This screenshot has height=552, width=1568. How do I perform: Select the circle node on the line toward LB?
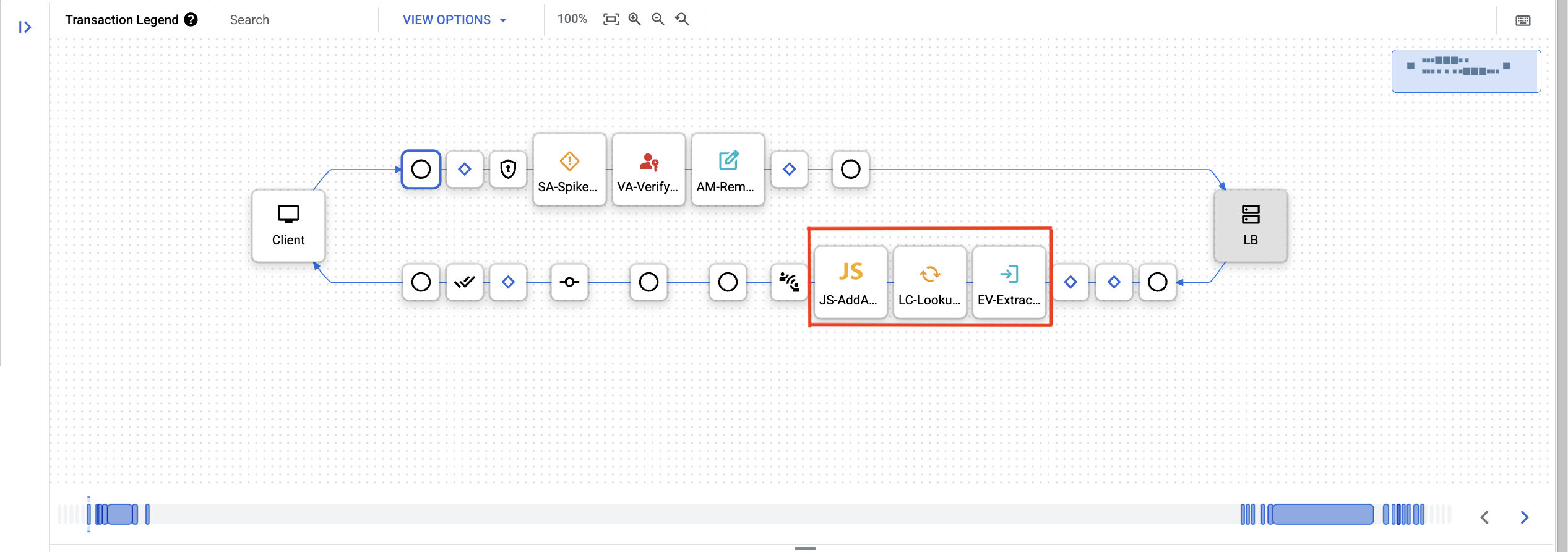[x=851, y=169]
